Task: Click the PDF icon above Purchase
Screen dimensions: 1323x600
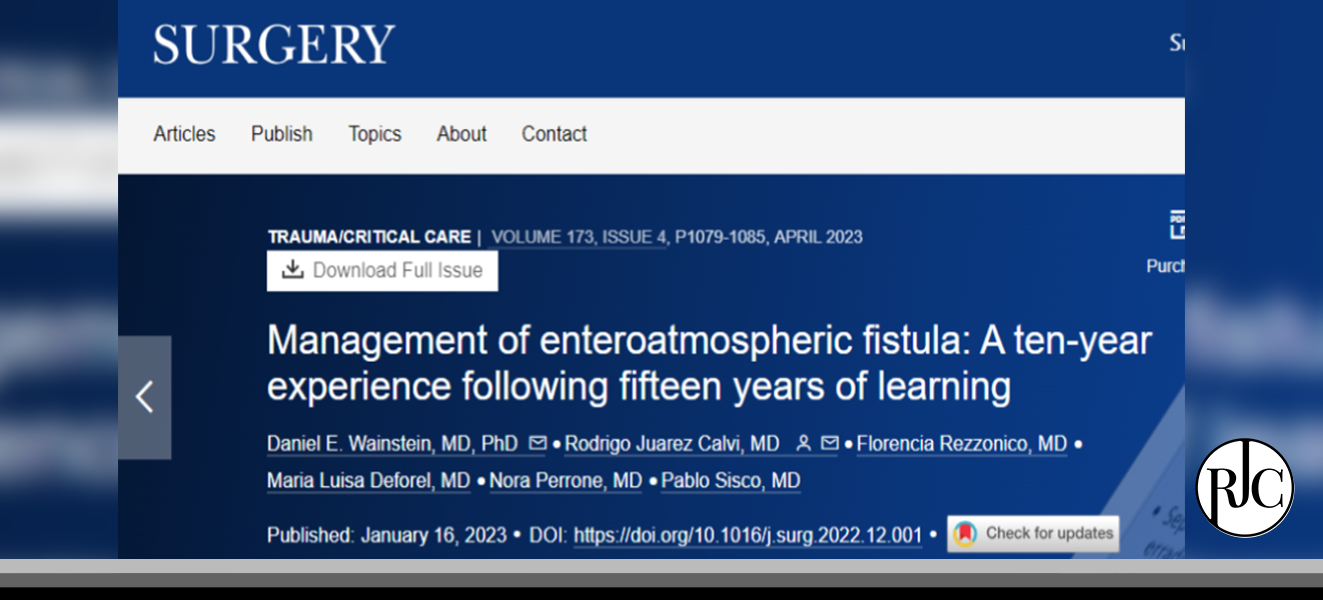Action: tap(1176, 226)
